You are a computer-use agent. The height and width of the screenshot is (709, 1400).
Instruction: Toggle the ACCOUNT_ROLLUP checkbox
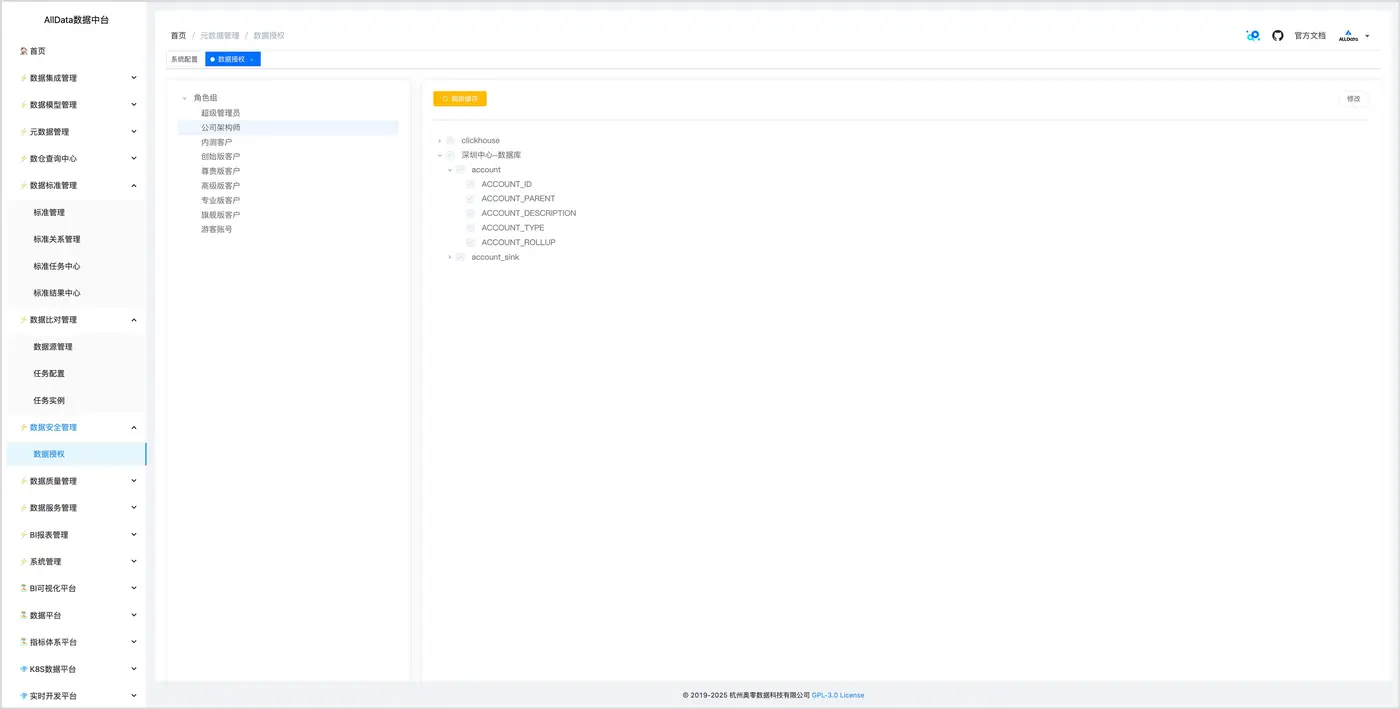click(471, 242)
